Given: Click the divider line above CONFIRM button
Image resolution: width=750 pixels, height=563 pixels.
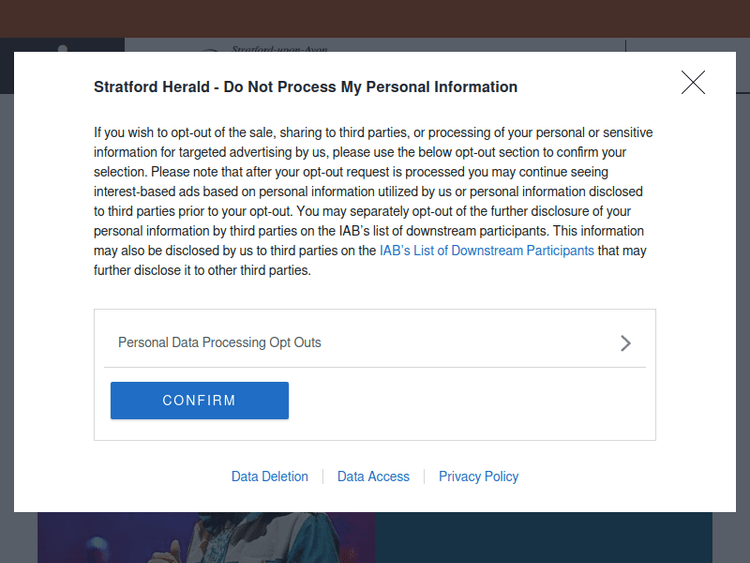Looking at the screenshot, I should 375,367.
